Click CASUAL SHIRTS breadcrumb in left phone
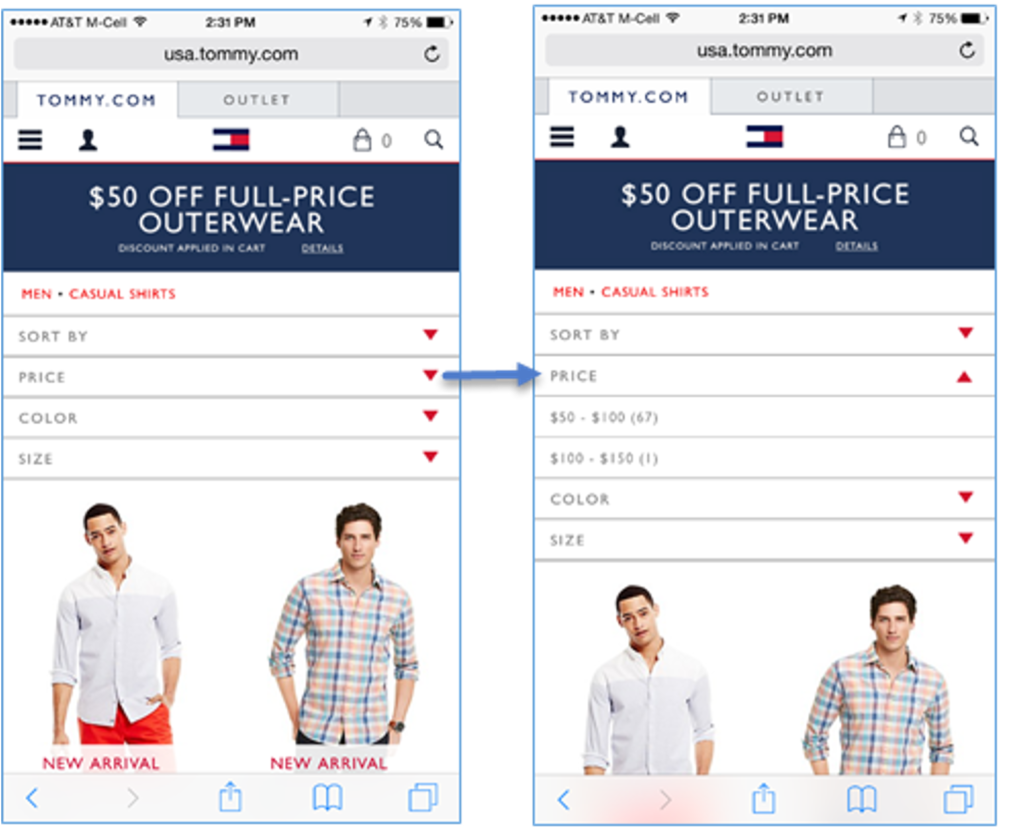The image size is (1024, 830). tap(122, 294)
